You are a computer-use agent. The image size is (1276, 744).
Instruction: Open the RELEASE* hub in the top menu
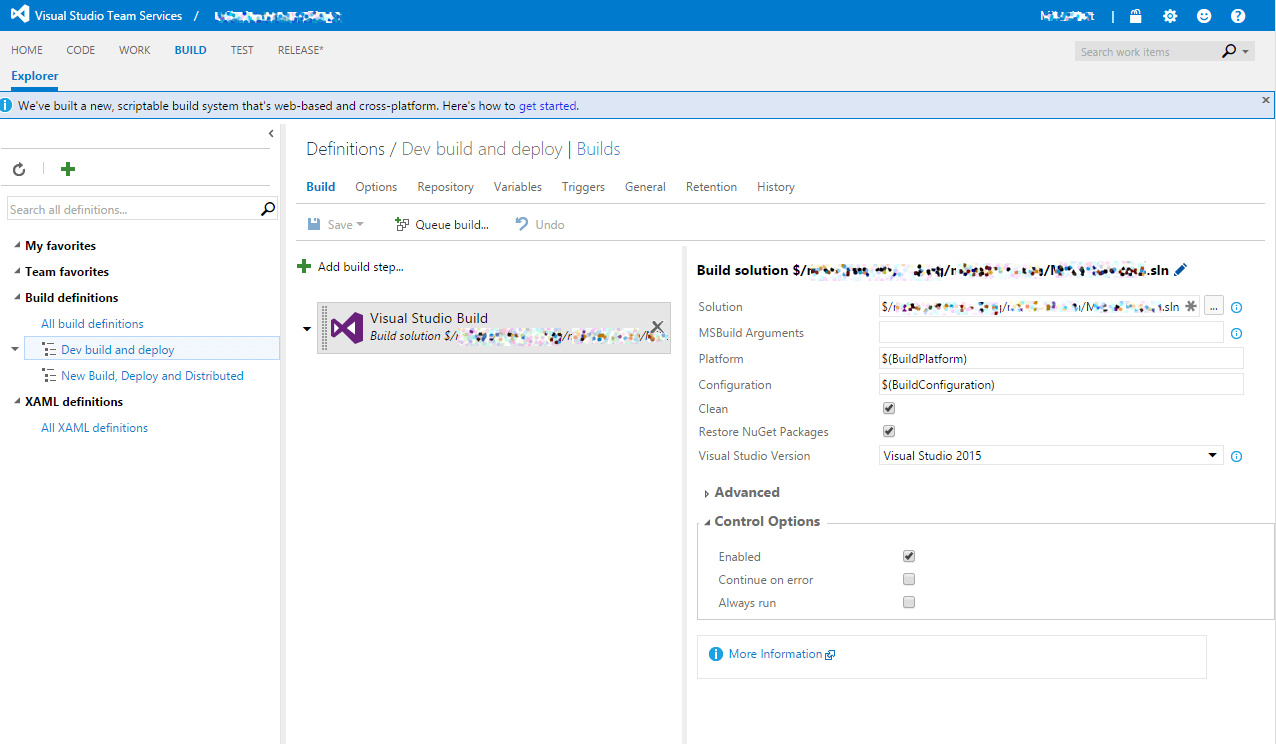299,50
